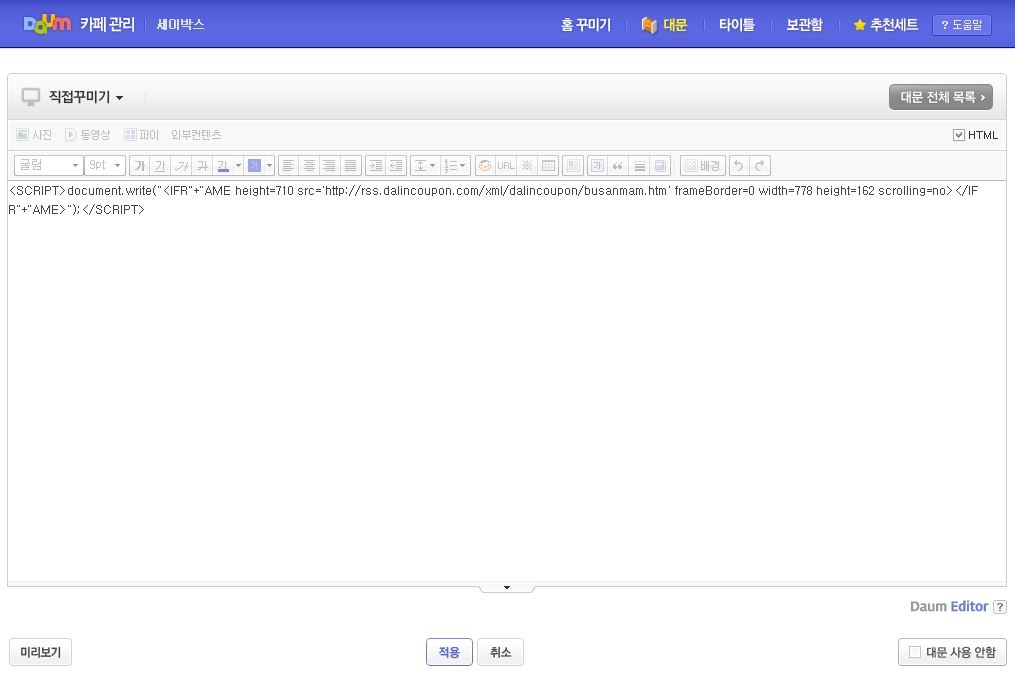1015x675 pixels.
Task: Insert a quotation block
Action: pos(618,166)
